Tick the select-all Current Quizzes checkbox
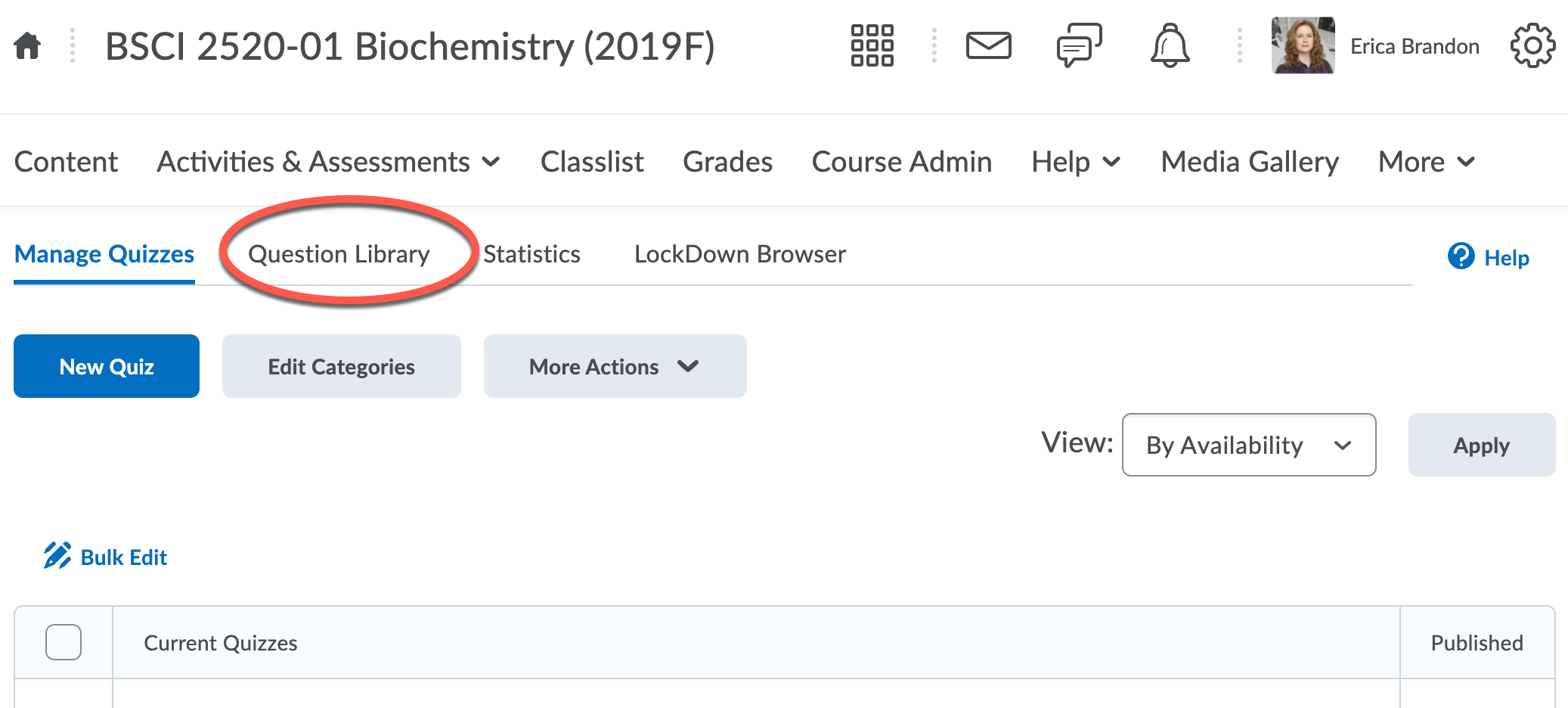Image resolution: width=1568 pixels, height=708 pixels. point(64,642)
